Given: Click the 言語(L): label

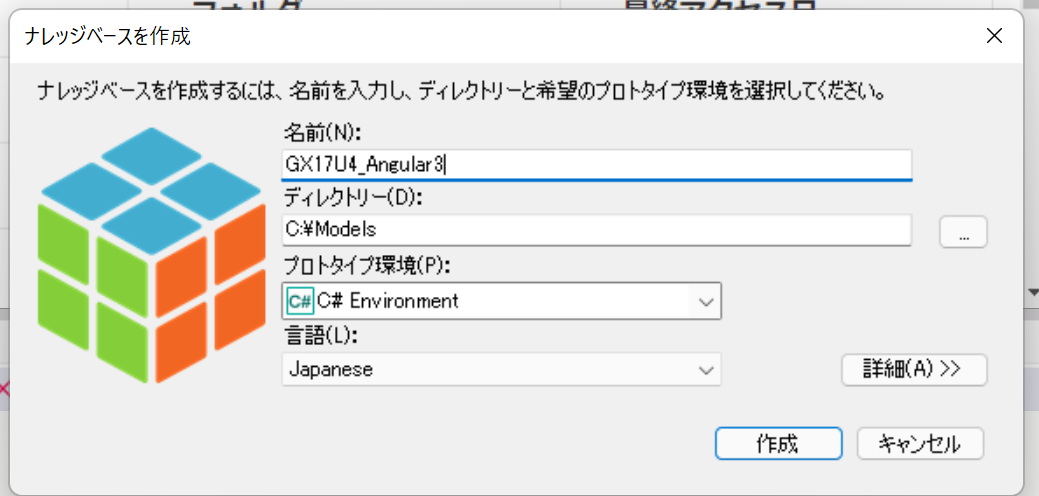Looking at the screenshot, I should (x=321, y=336).
